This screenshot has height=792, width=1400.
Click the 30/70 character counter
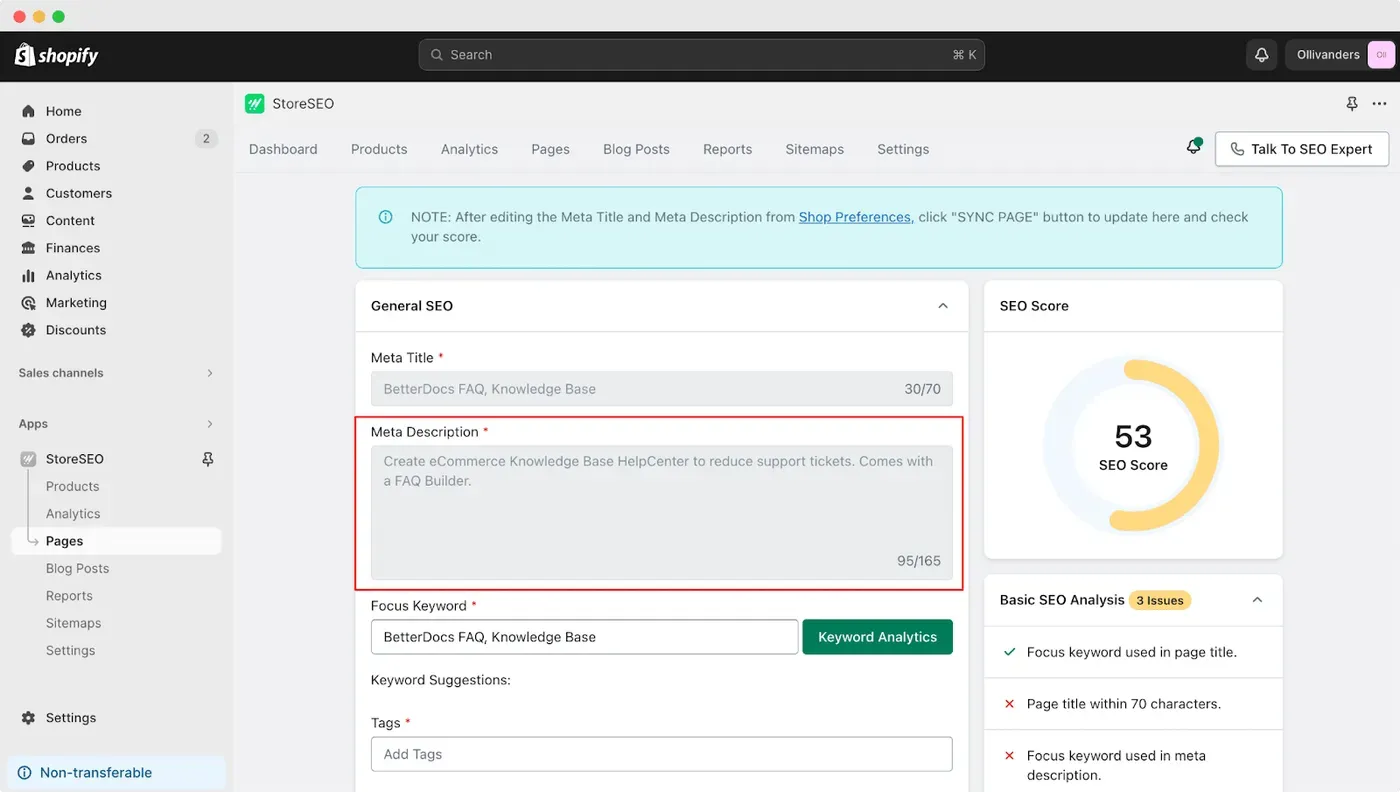(x=922, y=389)
